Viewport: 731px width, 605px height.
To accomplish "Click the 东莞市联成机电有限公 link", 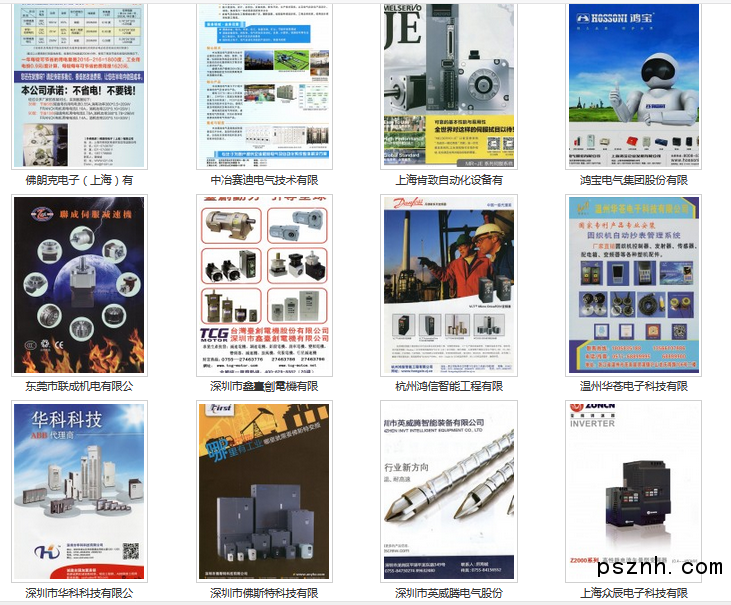I will pyautogui.click(x=79, y=386).
